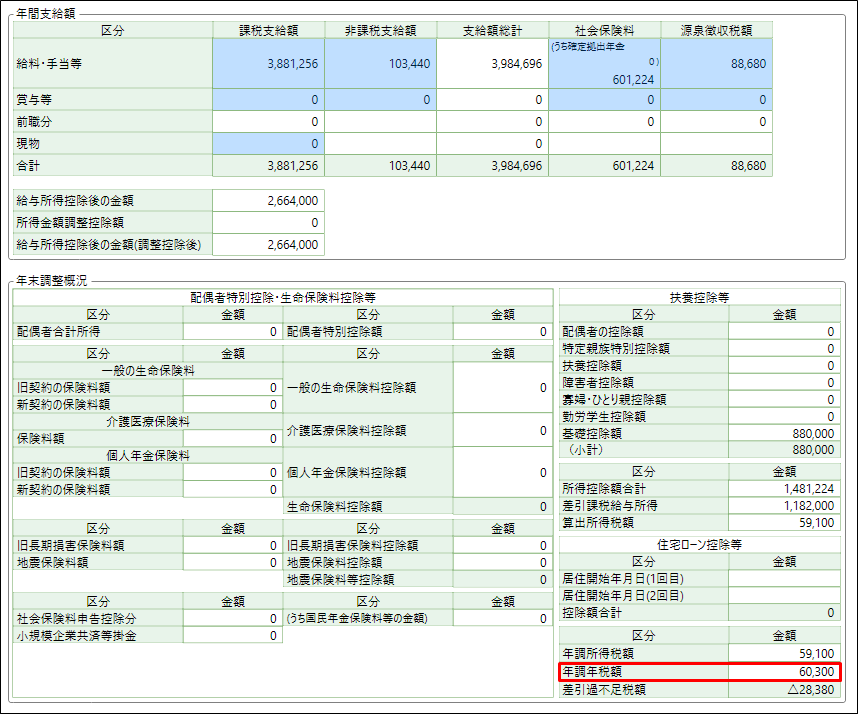Click the 所得金額調整控除額 value field

click(268, 223)
